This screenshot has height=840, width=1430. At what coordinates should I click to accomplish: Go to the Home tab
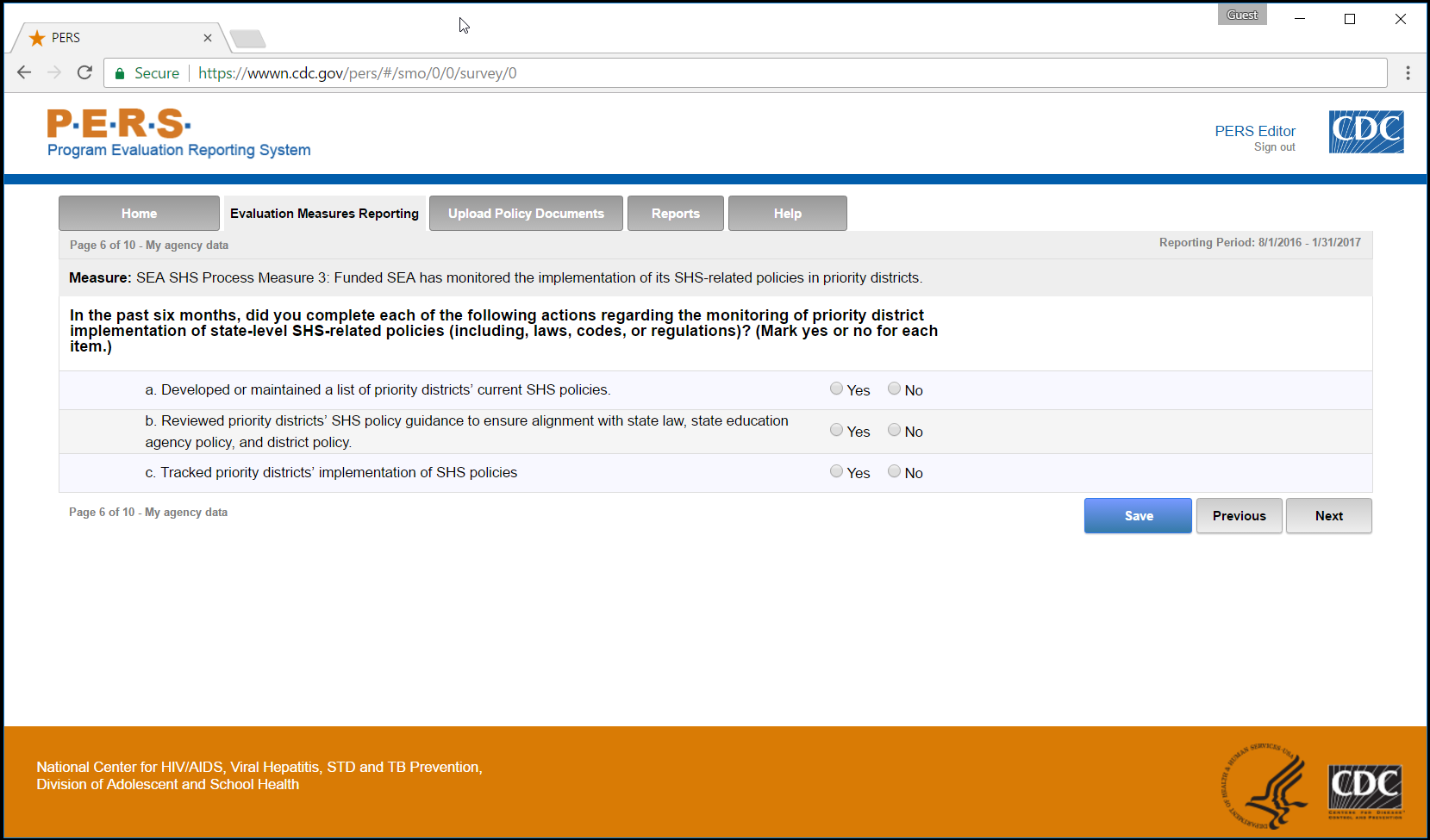pyautogui.click(x=139, y=213)
